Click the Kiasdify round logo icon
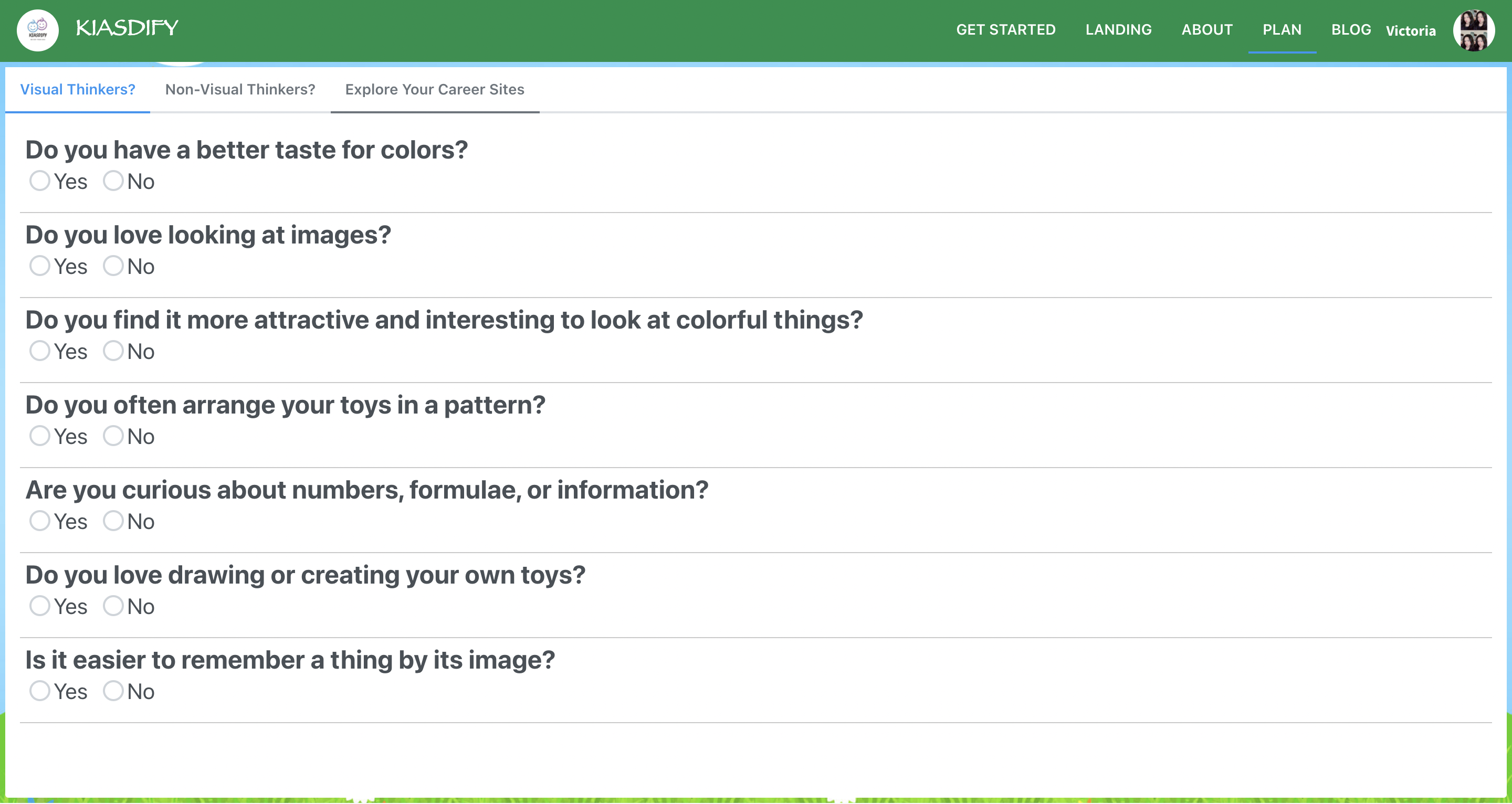This screenshot has width=1512, height=804. coord(38,30)
